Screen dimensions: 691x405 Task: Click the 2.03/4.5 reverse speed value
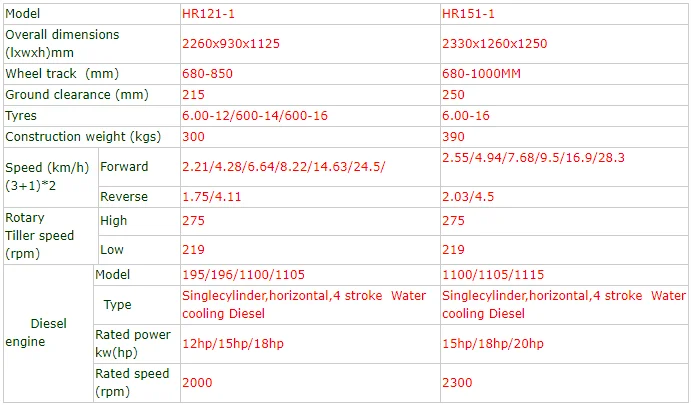[467, 197]
